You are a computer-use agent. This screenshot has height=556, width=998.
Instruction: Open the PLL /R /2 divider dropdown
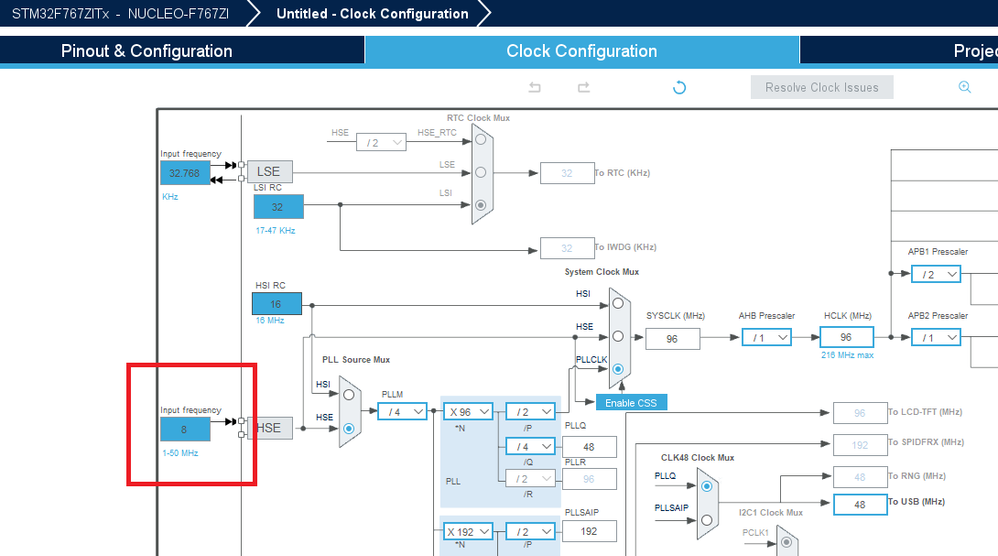[x=530, y=478]
